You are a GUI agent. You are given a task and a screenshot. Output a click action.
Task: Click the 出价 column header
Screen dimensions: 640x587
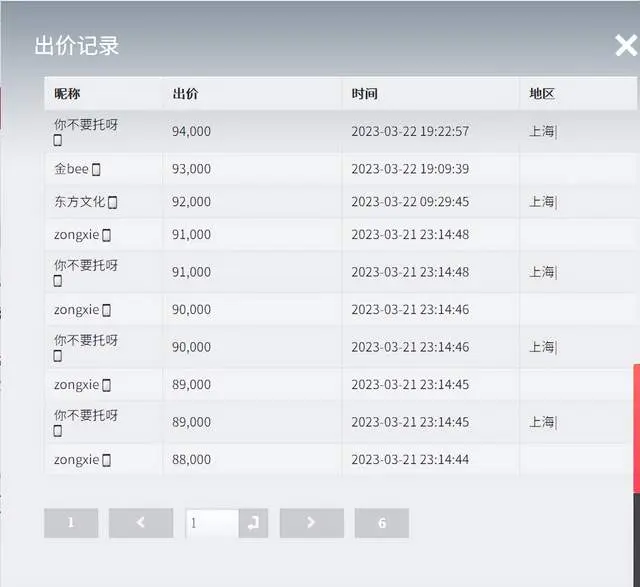point(185,94)
